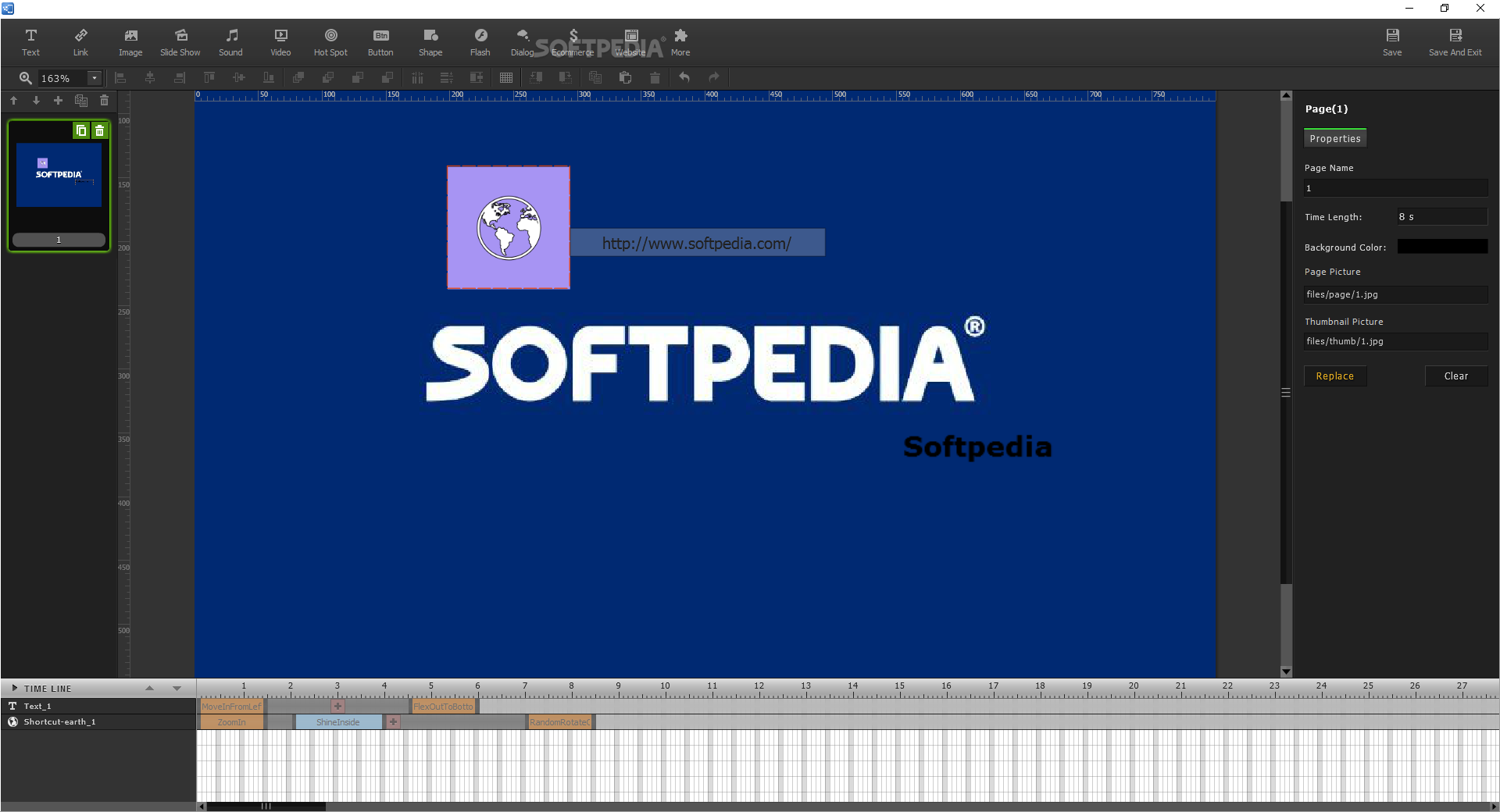Image resolution: width=1500 pixels, height=812 pixels.
Task: Duplicate page from page list toolbar
Action: pyautogui.click(x=80, y=101)
